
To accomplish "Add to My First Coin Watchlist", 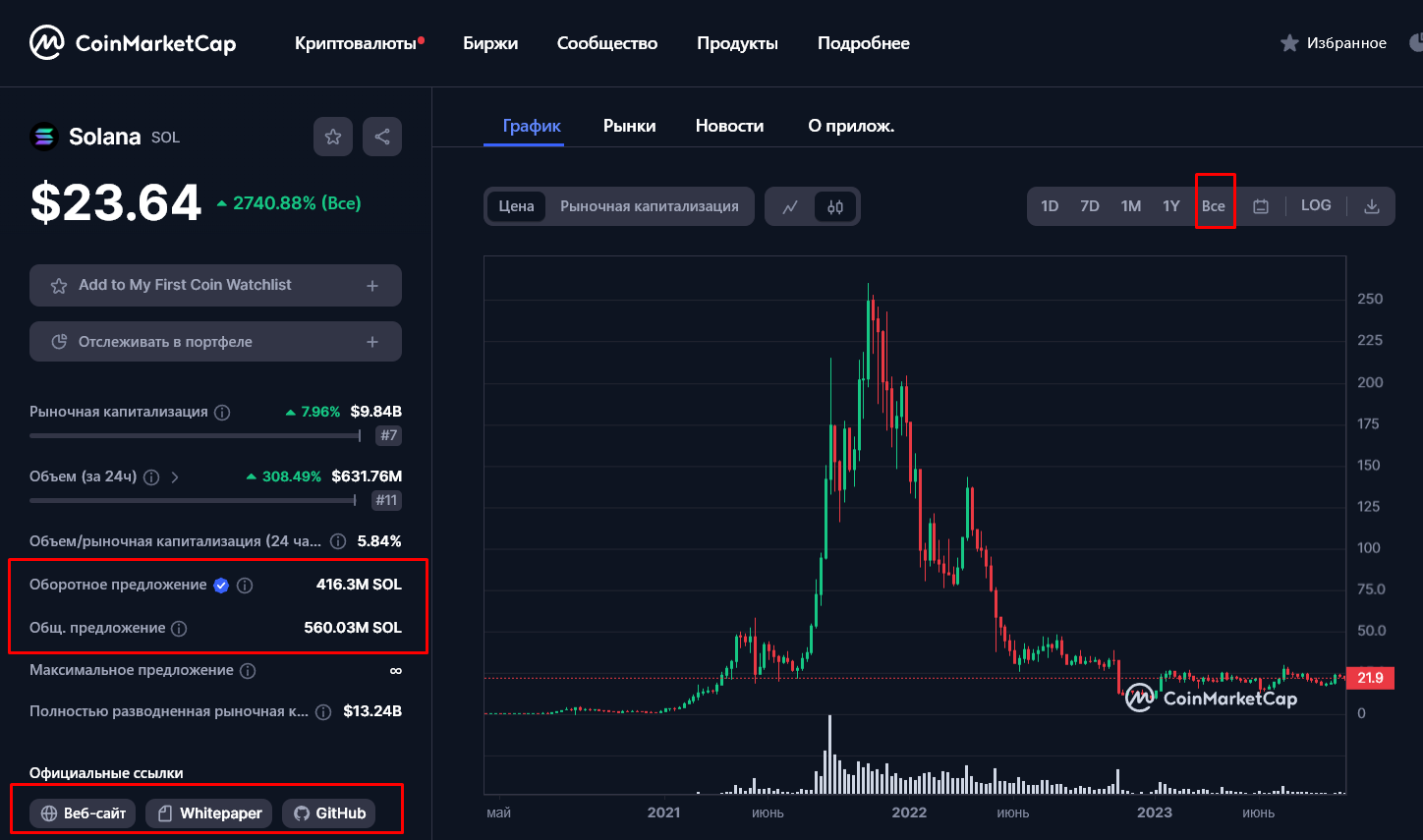I will [x=215, y=286].
